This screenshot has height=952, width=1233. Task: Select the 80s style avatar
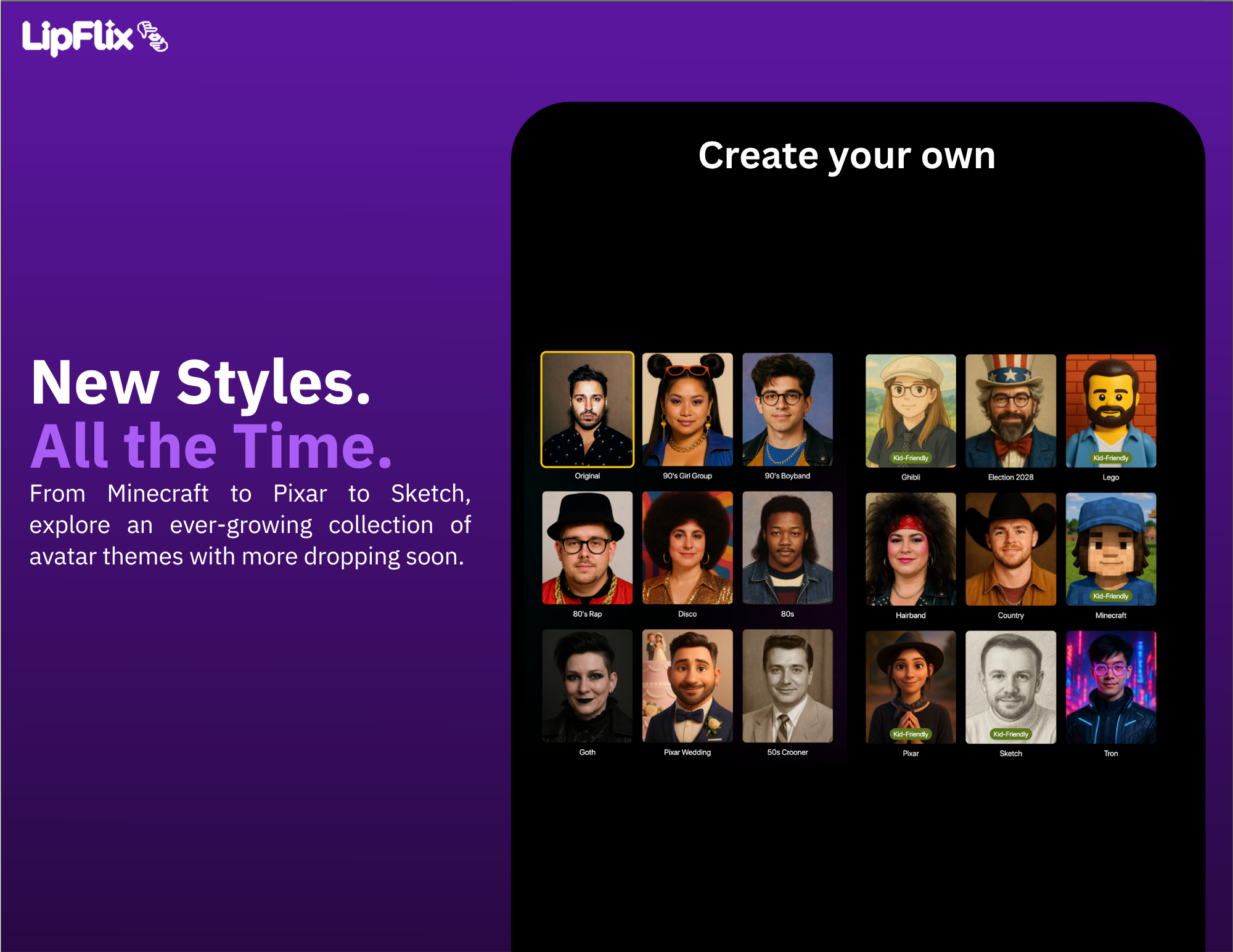pos(787,548)
